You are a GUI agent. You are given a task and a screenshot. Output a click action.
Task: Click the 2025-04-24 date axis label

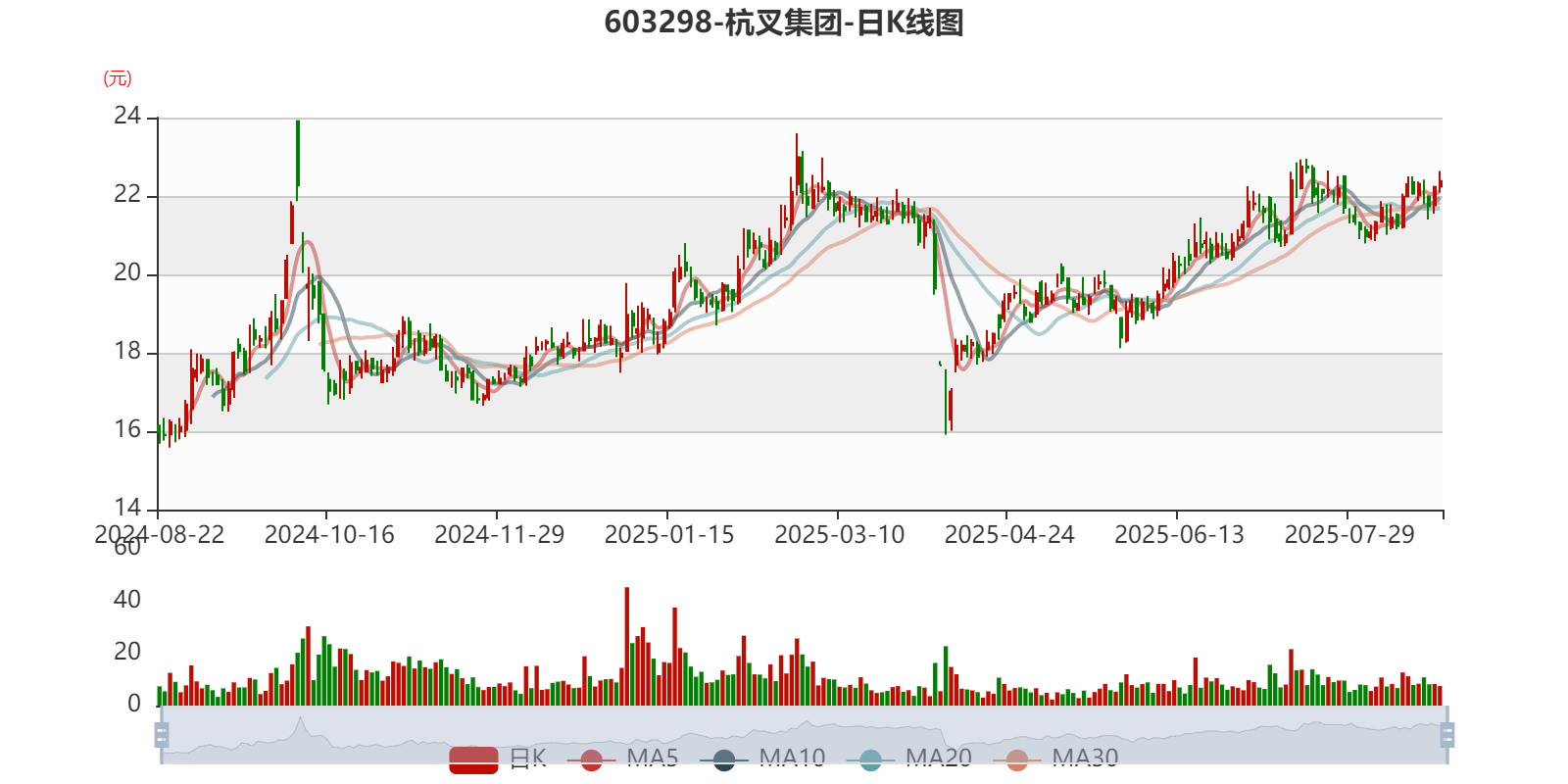[1009, 535]
